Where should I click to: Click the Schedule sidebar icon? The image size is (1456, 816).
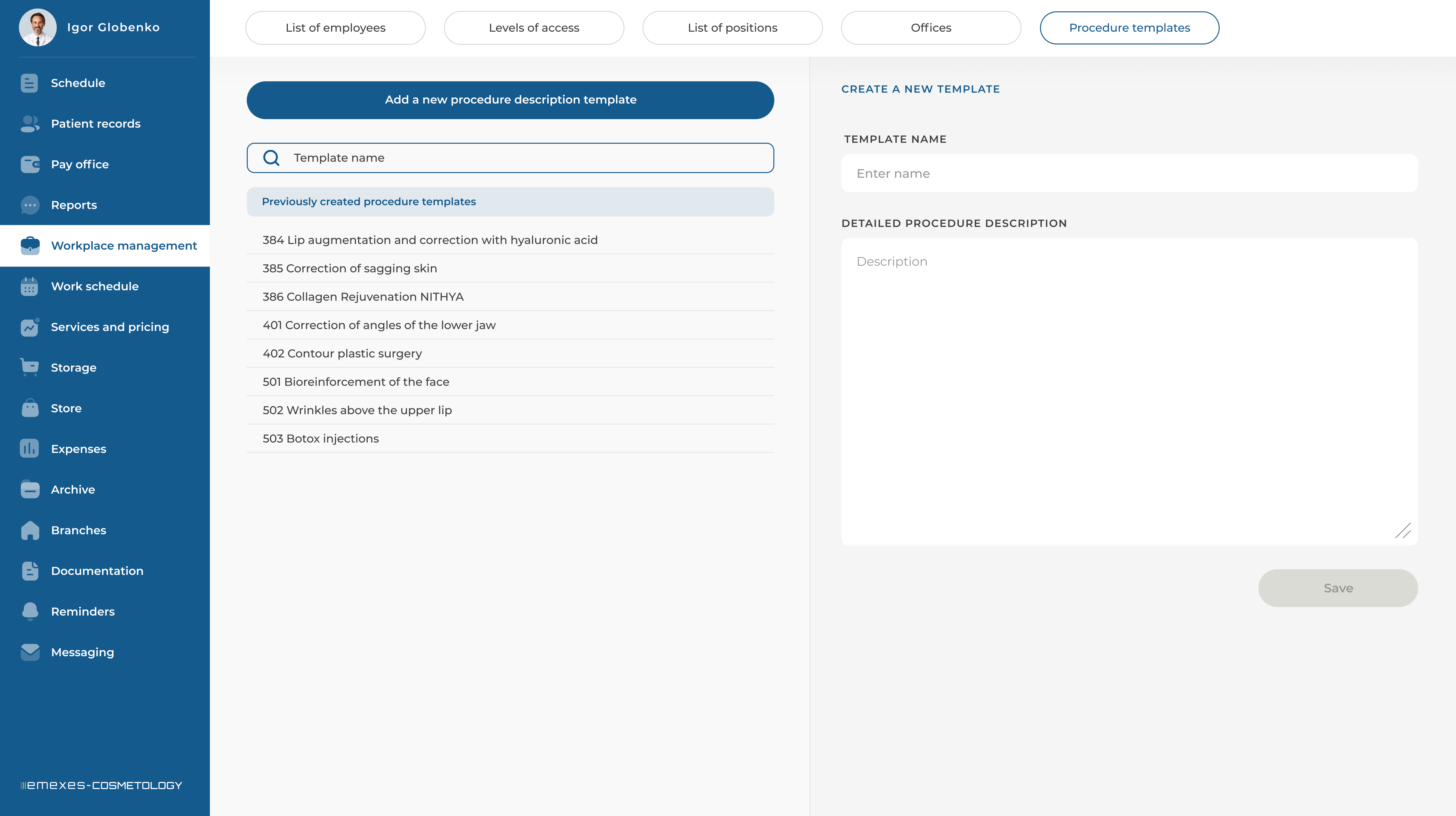tap(29, 83)
